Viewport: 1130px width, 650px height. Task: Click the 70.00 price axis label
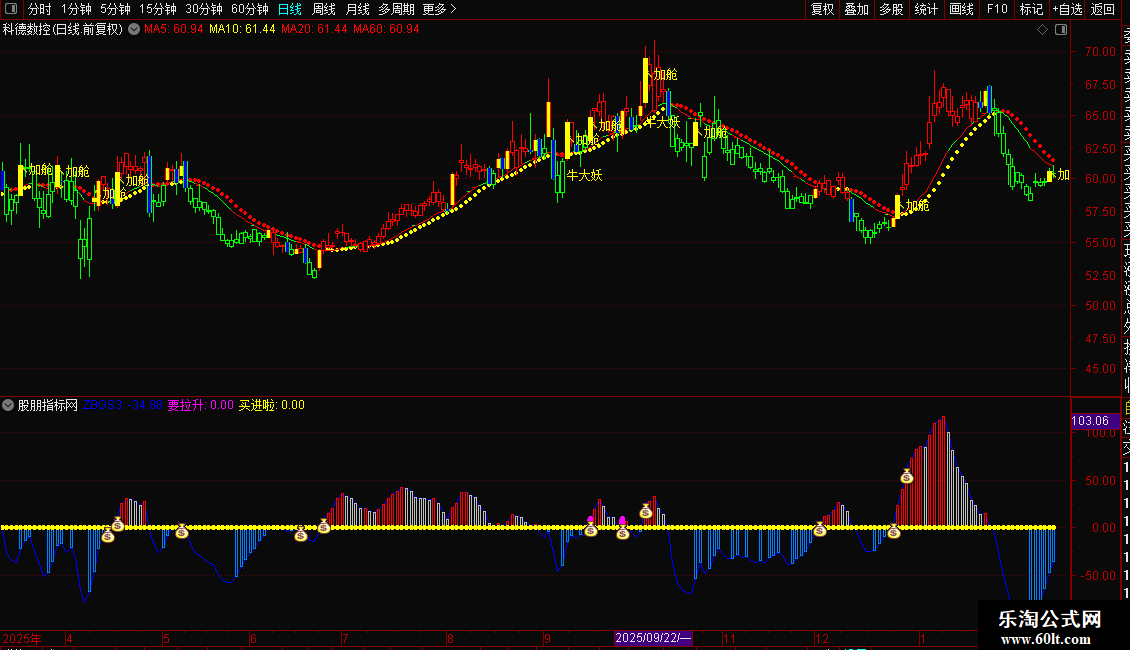click(1100, 52)
